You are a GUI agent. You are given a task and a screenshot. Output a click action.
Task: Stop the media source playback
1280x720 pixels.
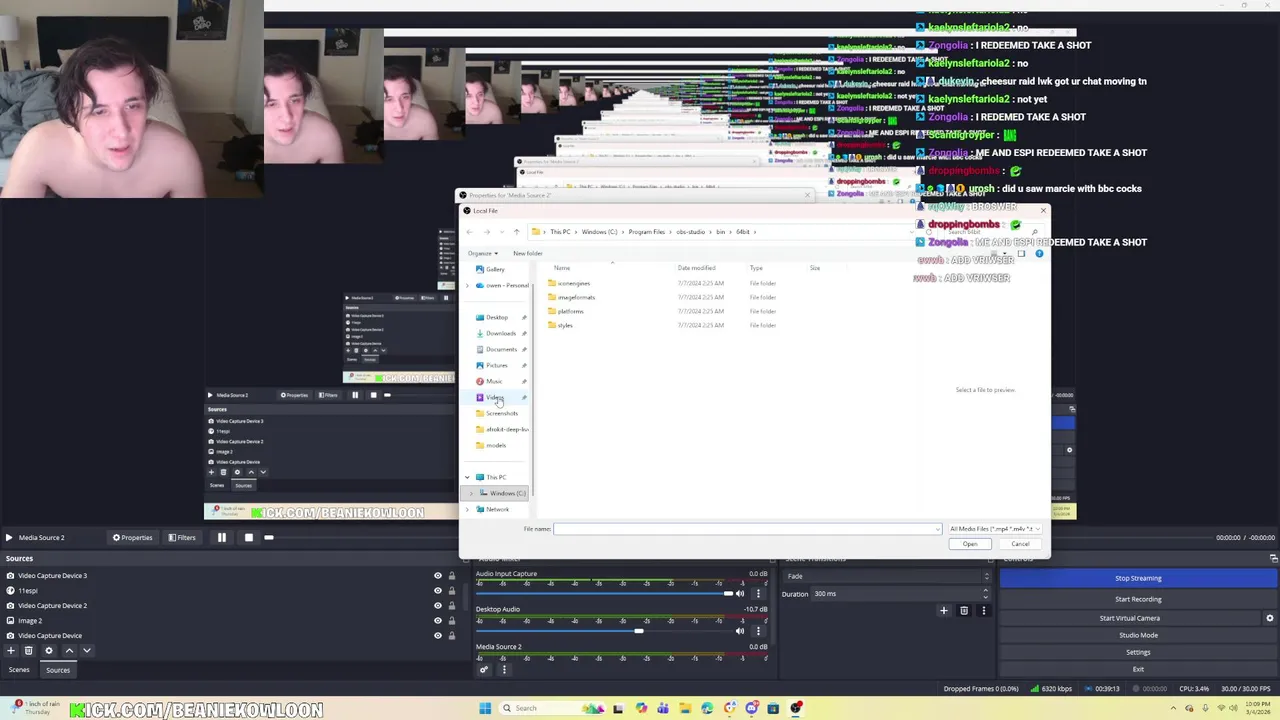(x=249, y=537)
